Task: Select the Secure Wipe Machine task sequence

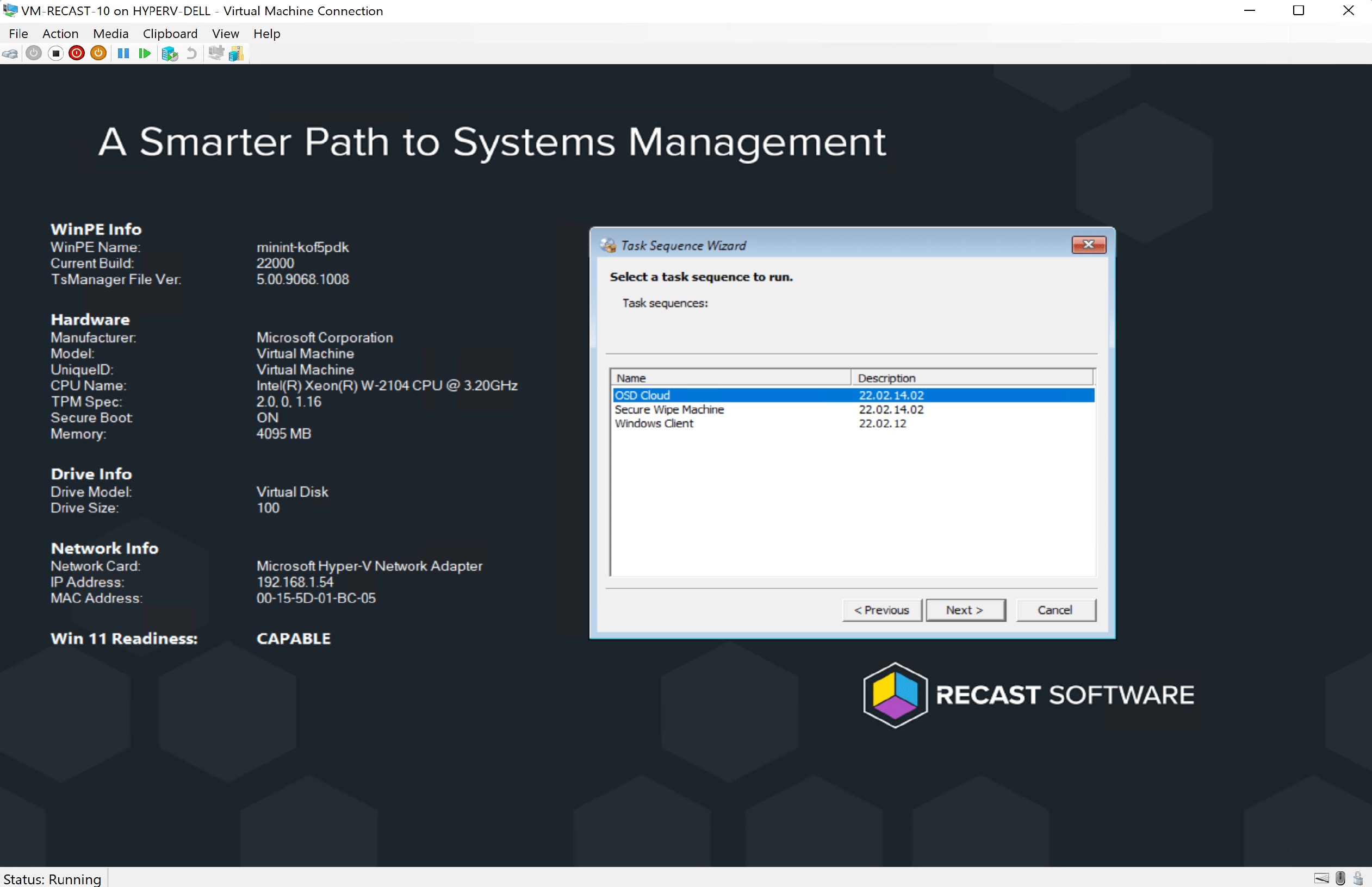Action: tap(669, 409)
